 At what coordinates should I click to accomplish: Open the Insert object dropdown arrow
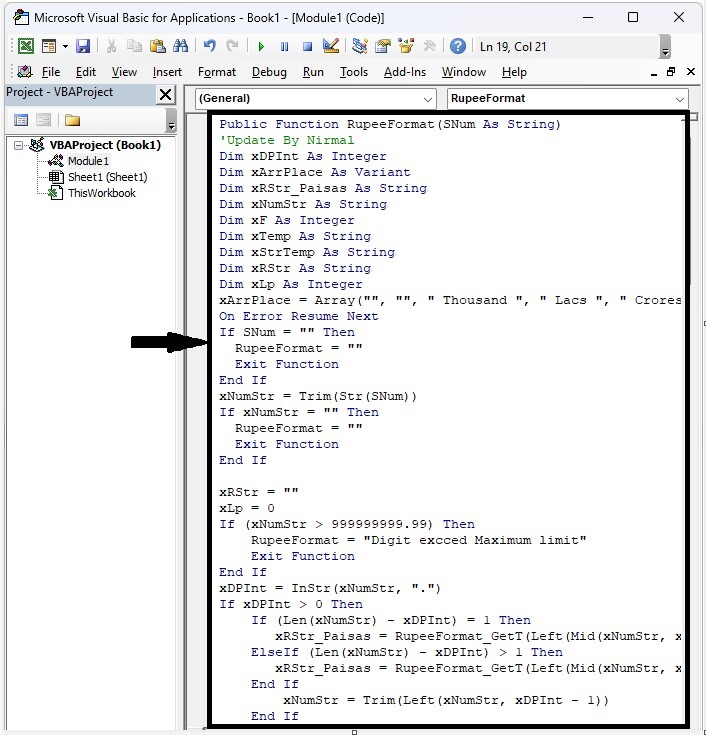[65, 46]
